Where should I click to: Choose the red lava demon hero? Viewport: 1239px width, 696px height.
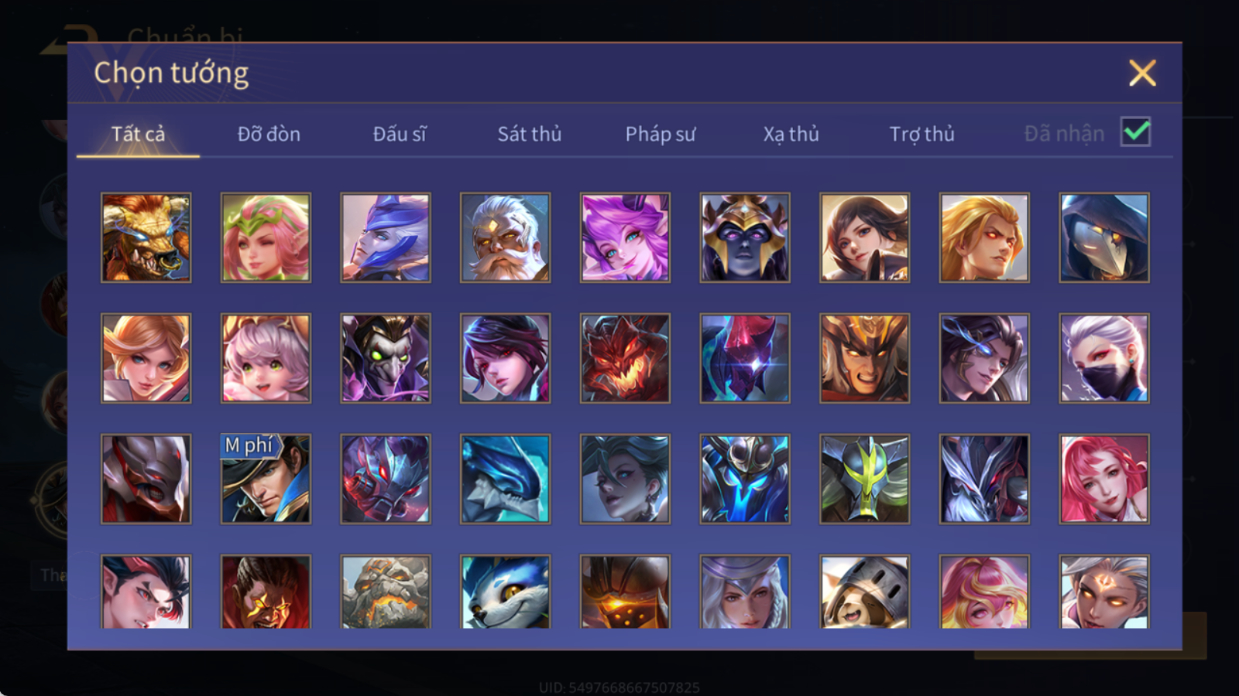point(625,359)
